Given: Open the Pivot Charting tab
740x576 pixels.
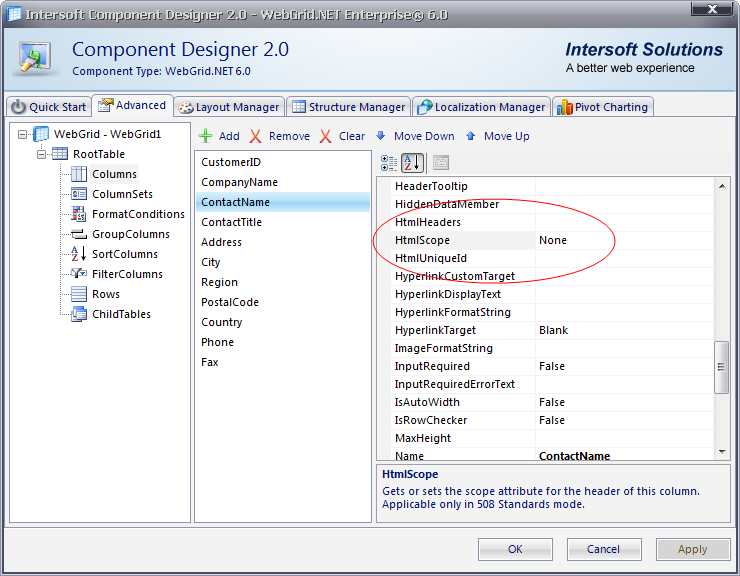Looking at the screenshot, I should [603, 107].
